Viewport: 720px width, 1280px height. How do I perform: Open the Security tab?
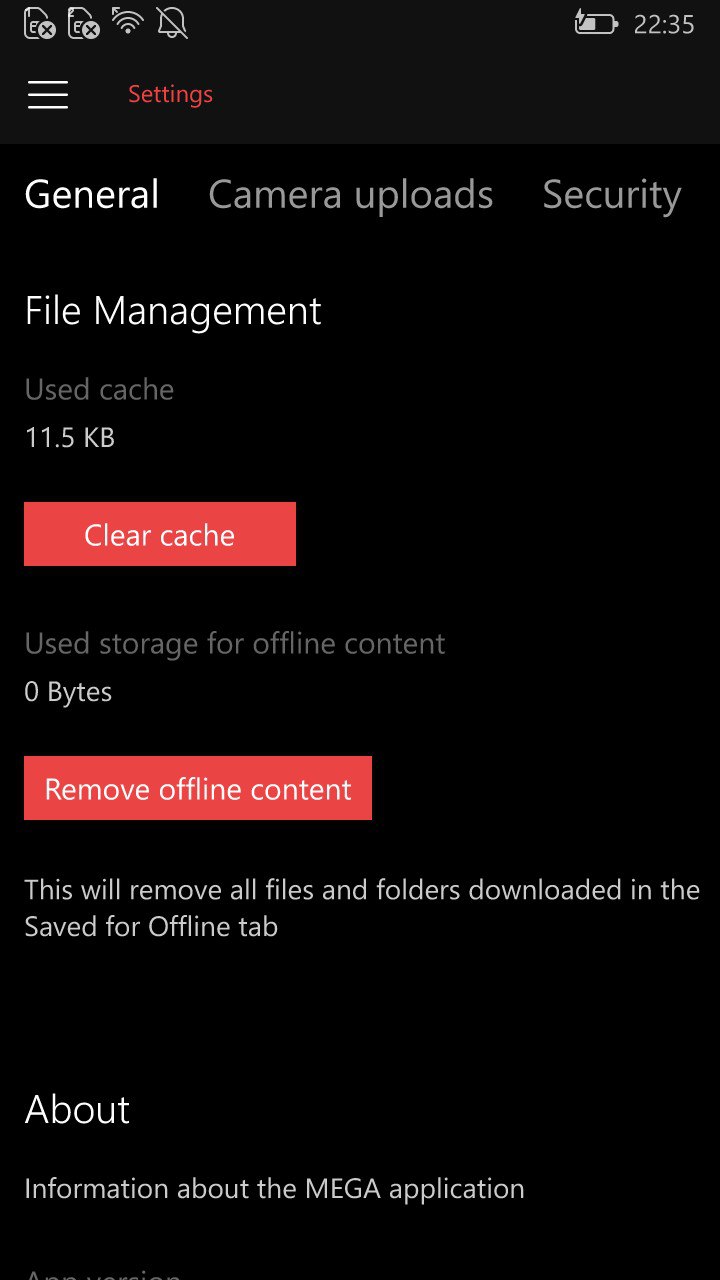click(x=611, y=195)
